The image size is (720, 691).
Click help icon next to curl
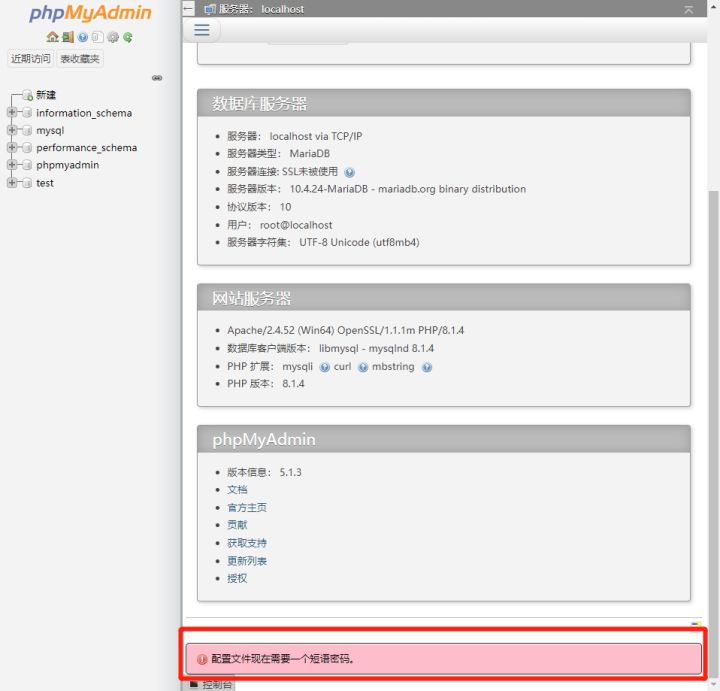tap(363, 367)
